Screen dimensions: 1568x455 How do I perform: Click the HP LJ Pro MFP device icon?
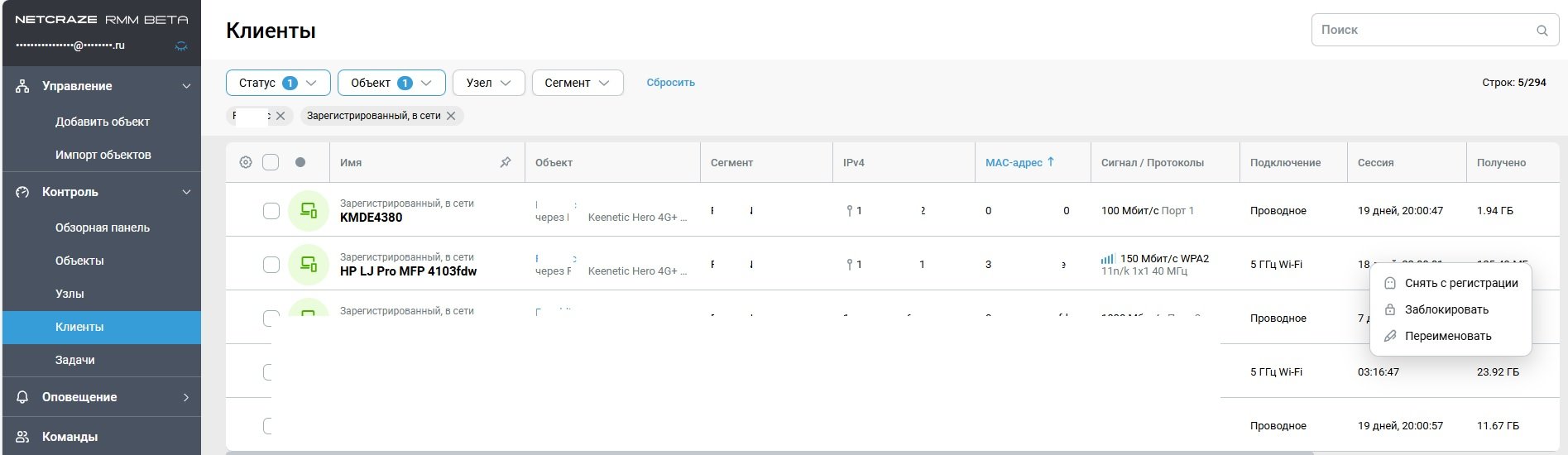[x=309, y=265]
